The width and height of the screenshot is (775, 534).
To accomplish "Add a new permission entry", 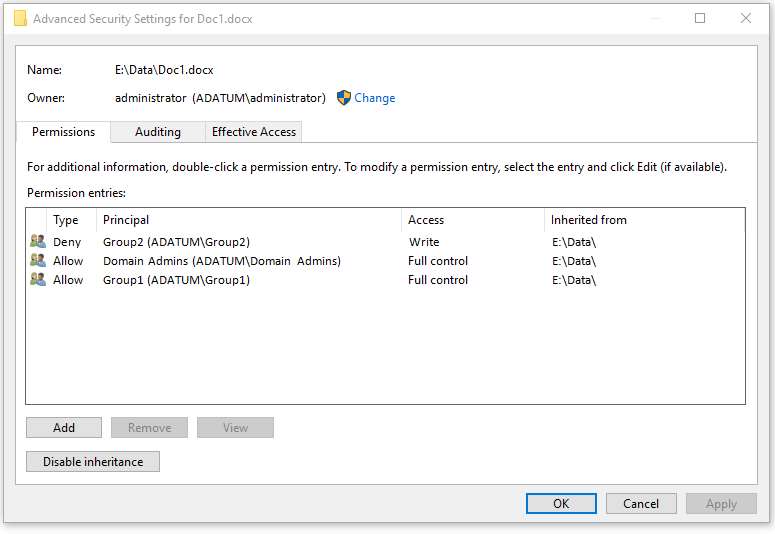I will [x=64, y=428].
